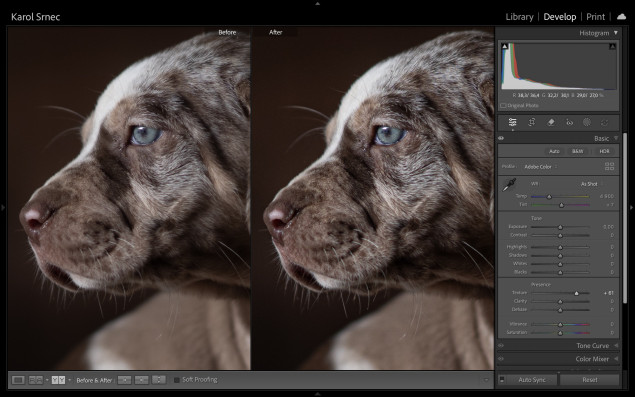Swap Before and After settings

[x=159, y=380]
